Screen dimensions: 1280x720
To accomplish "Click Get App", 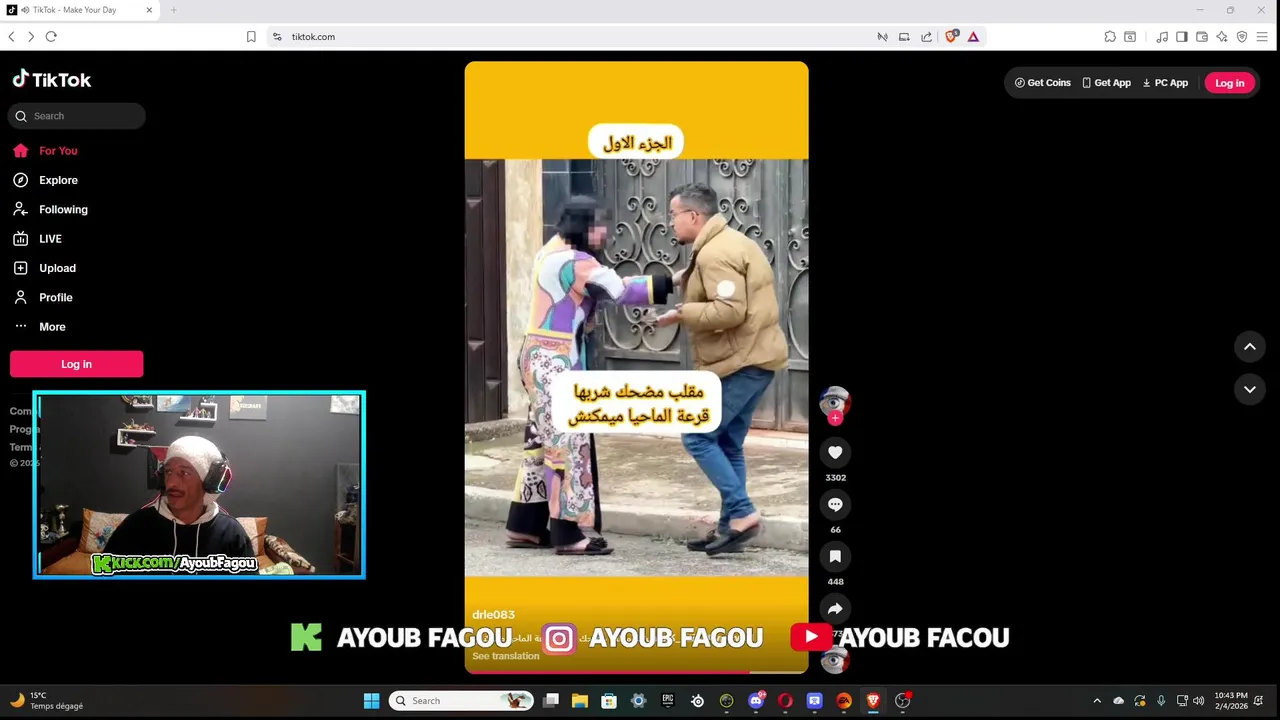I will (x=1106, y=83).
